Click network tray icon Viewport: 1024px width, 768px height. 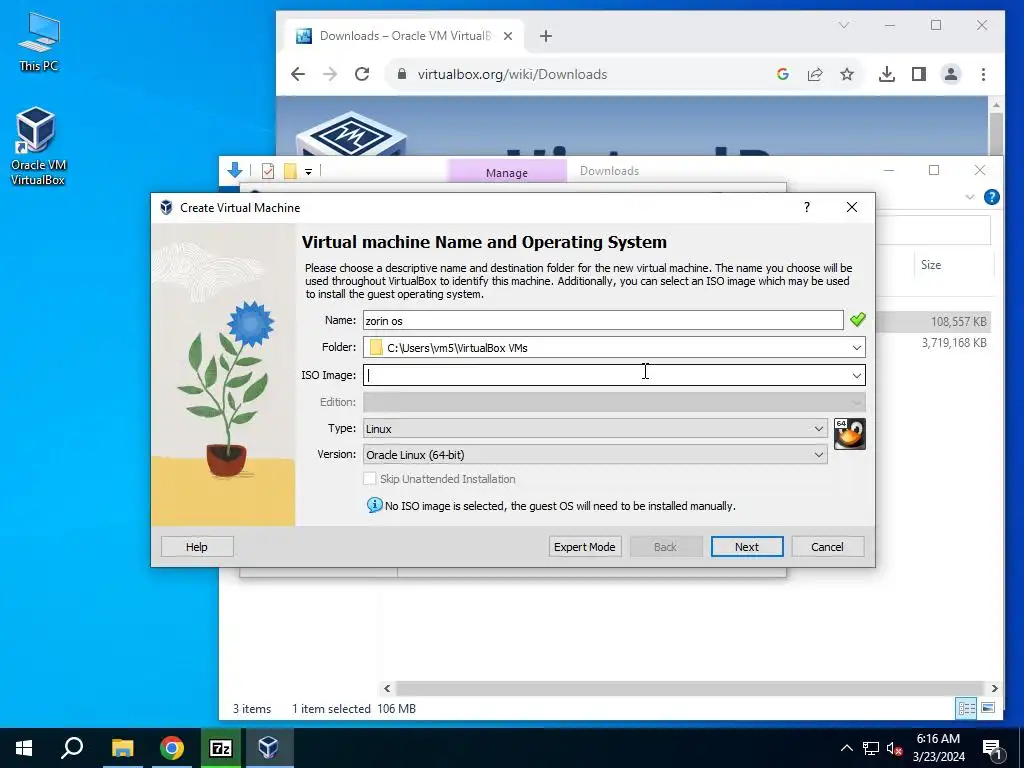pos(871,748)
